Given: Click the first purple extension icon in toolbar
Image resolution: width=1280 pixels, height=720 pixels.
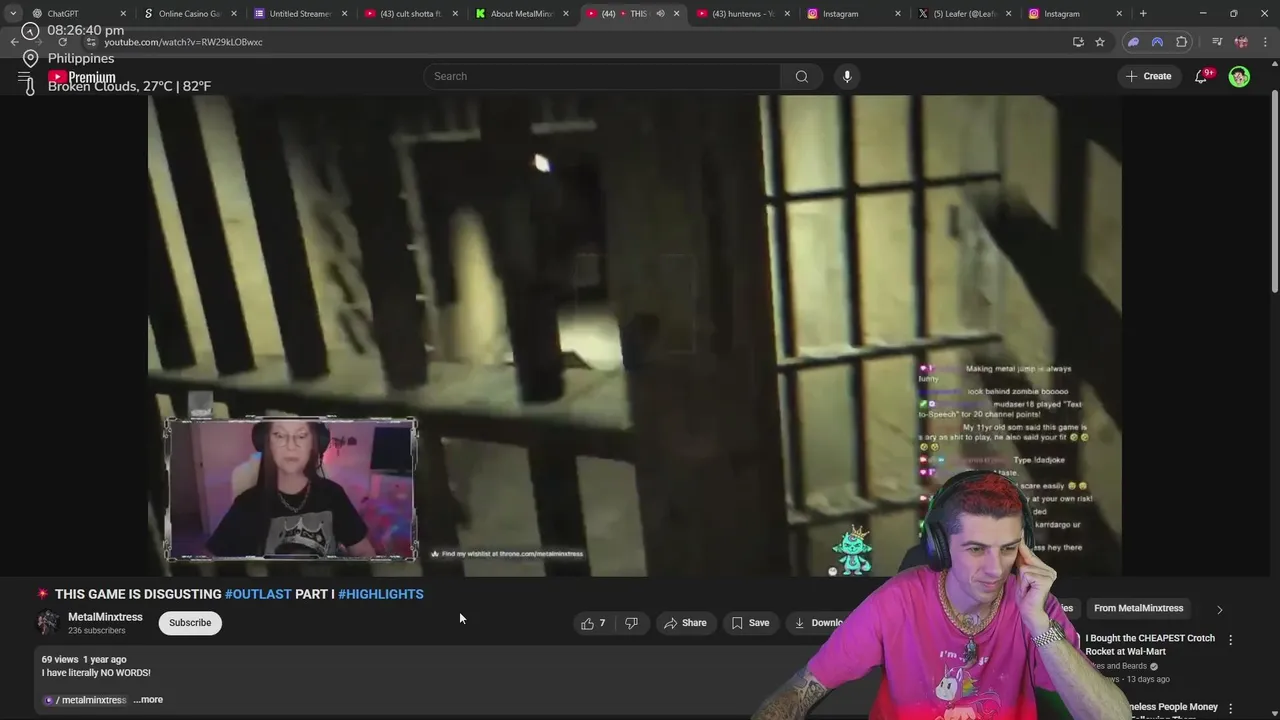Looking at the screenshot, I should click(x=1133, y=42).
